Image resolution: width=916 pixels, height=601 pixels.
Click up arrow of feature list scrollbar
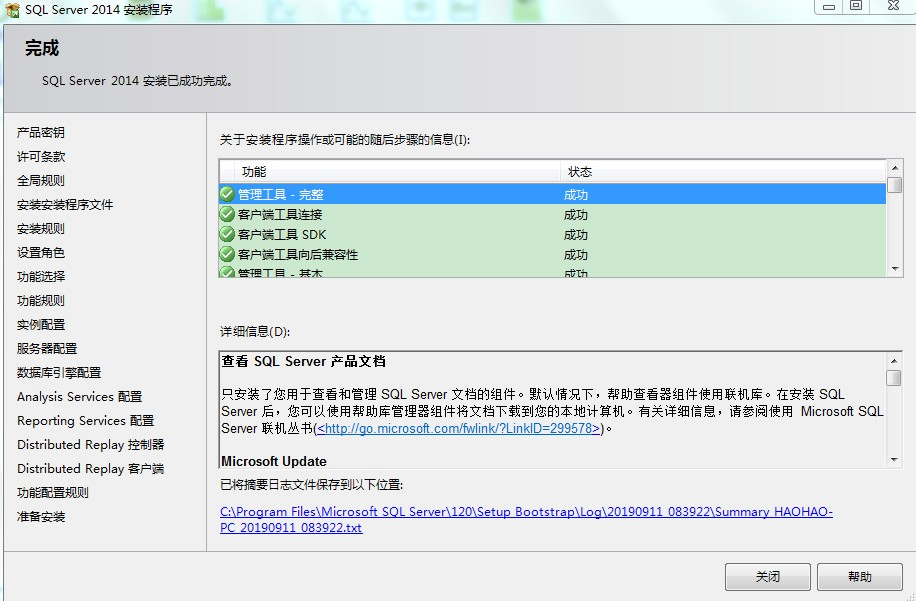tap(894, 168)
